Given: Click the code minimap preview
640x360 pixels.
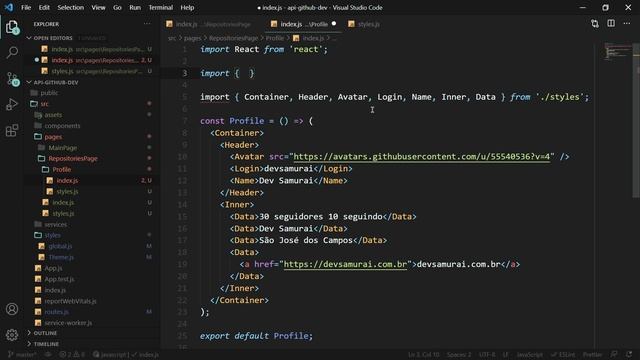Looking at the screenshot, I should click(617, 51).
